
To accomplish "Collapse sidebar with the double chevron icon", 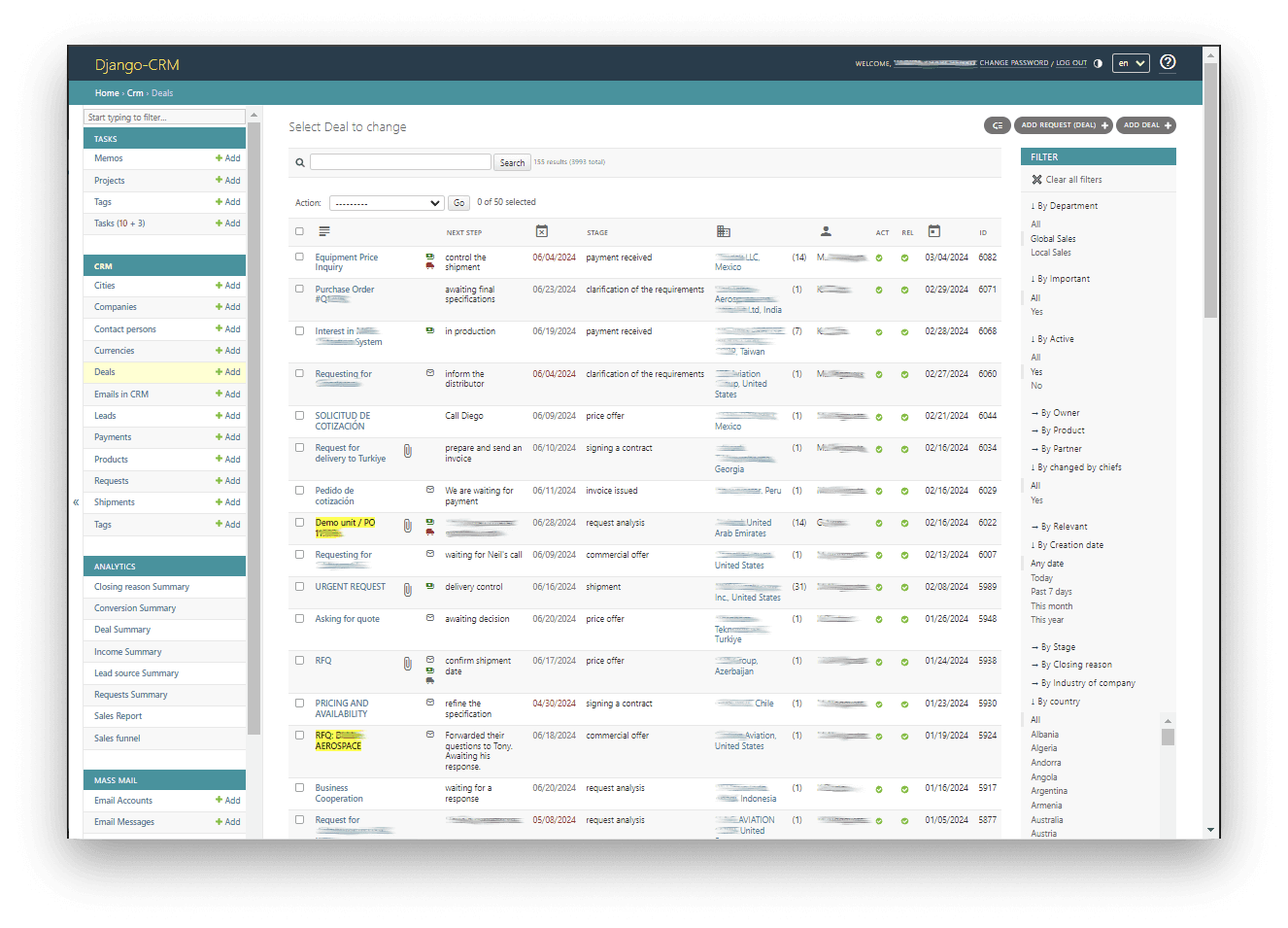I will point(76,502).
